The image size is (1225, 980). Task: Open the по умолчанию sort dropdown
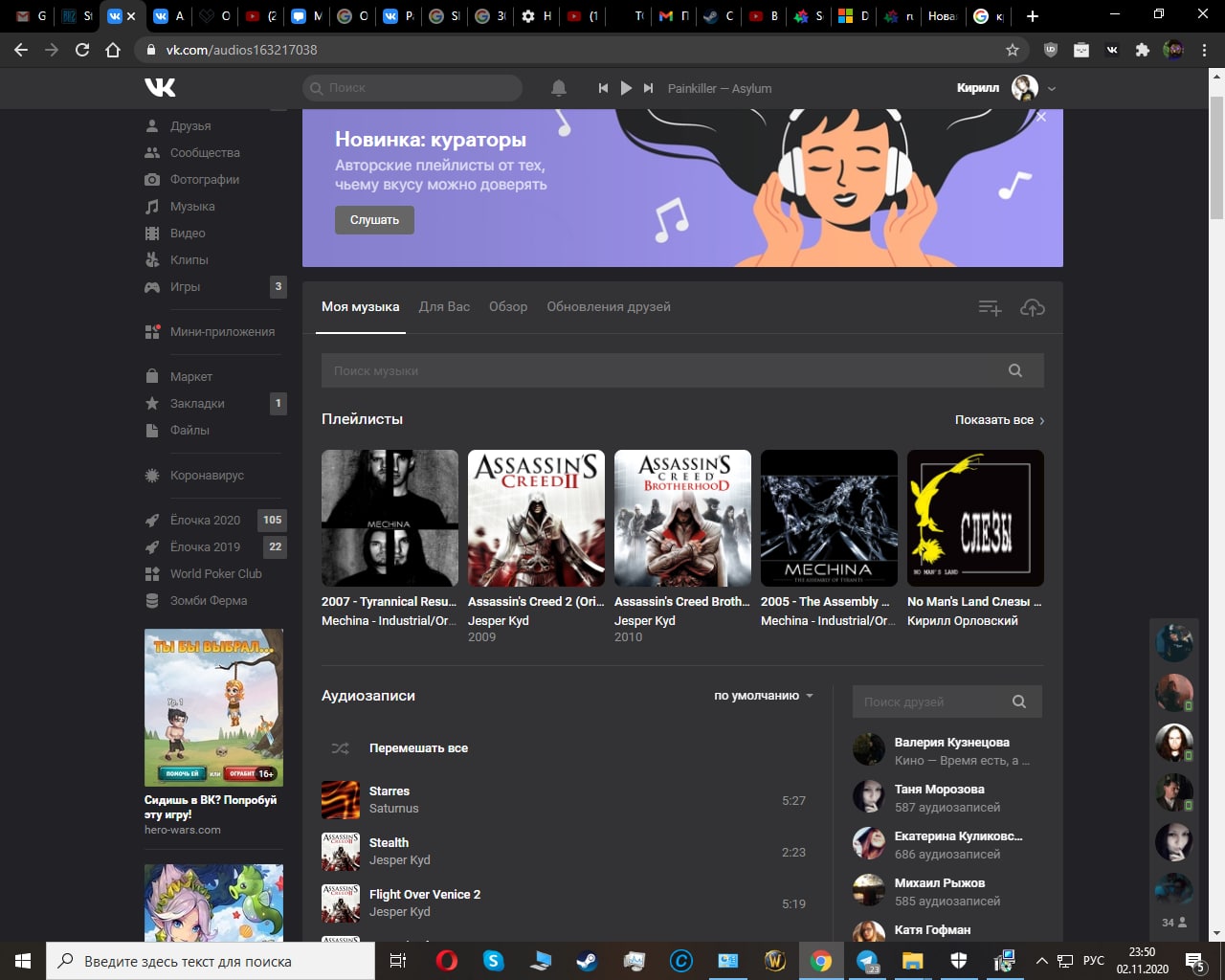764,696
